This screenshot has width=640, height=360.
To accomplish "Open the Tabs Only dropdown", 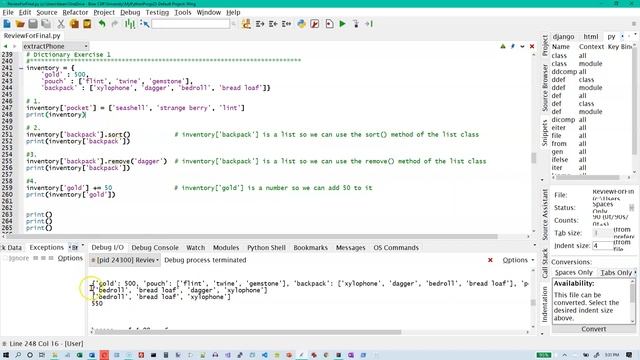I will 618,273.
